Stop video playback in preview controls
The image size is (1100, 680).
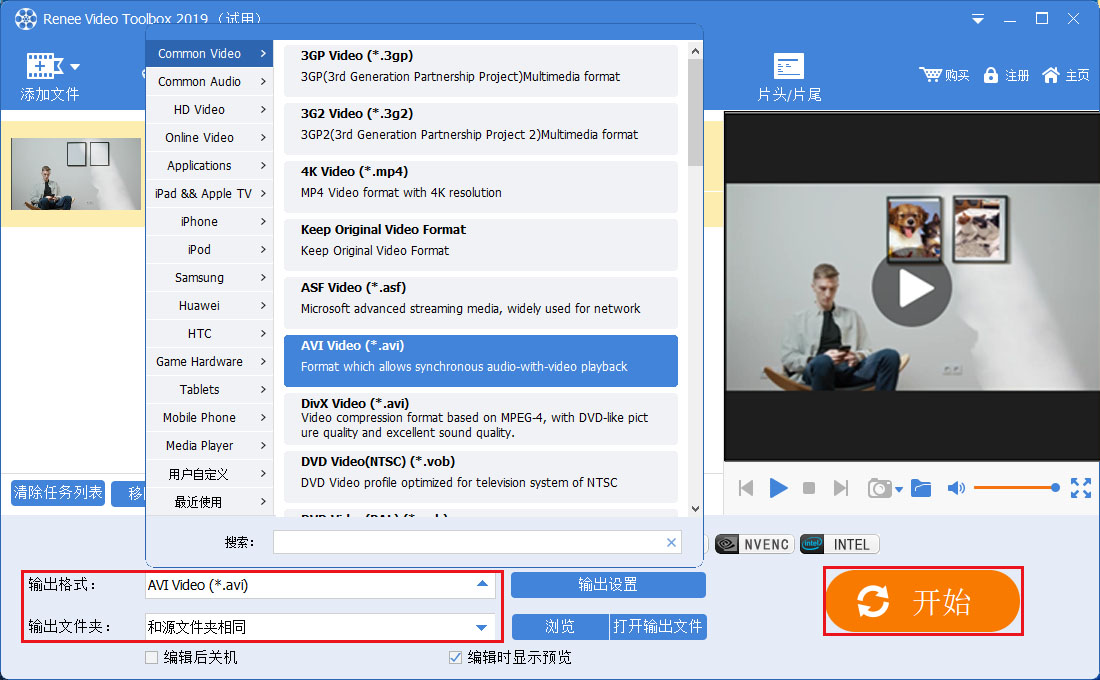coord(809,488)
